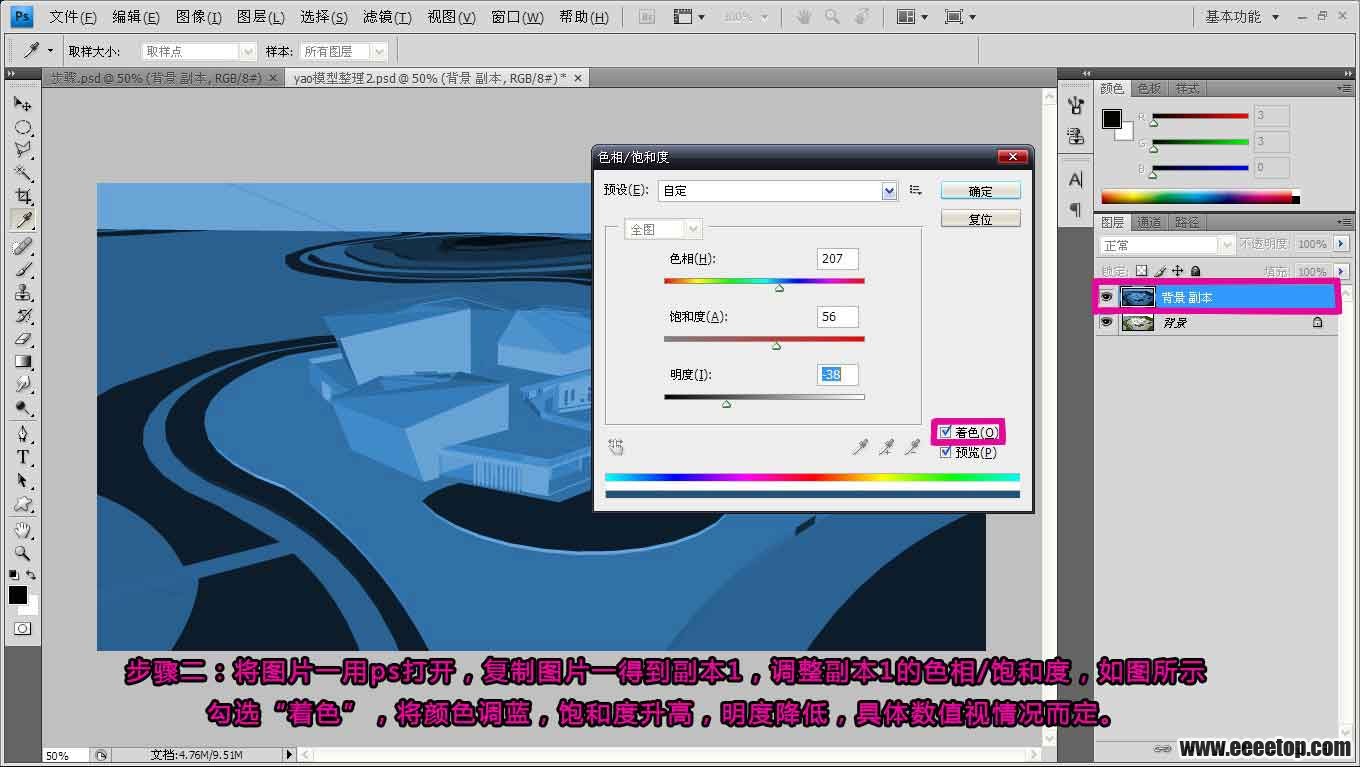Viewport: 1360px width, 767px height.
Task: Open the 不透明度 opacity slider arrow
Action: coord(1341,244)
